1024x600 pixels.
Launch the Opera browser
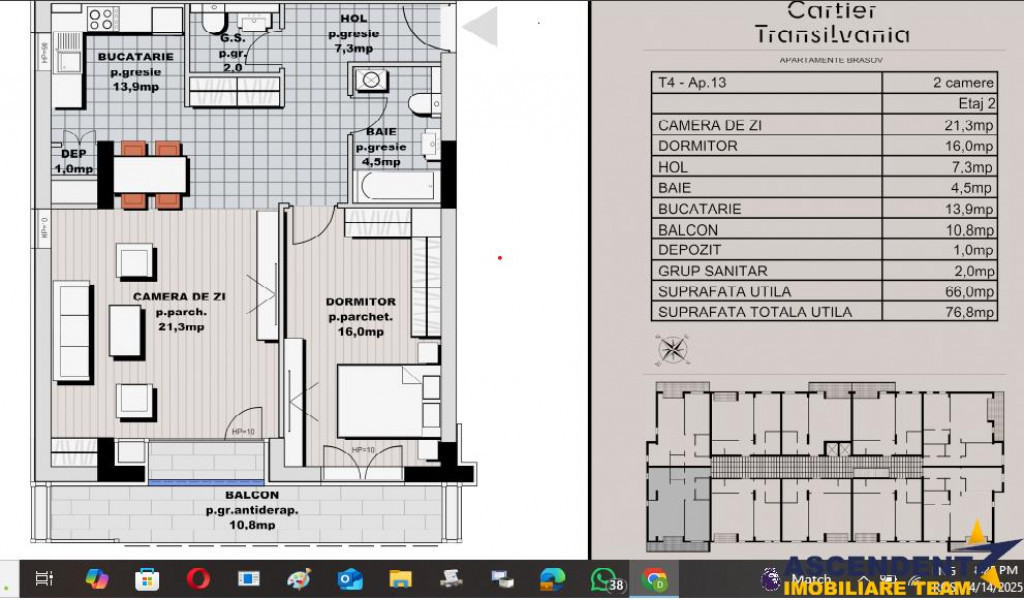coord(198,579)
